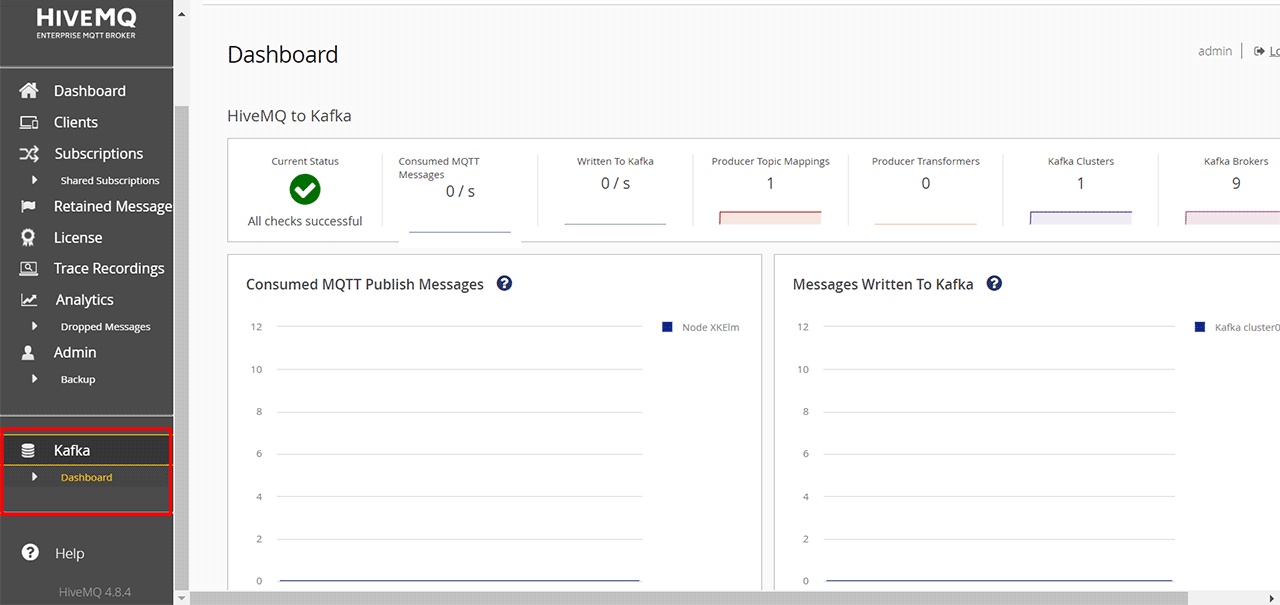The width and height of the screenshot is (1280, 605).
Task: Click the Analytics chart icon
Action: tap(29, 299)
